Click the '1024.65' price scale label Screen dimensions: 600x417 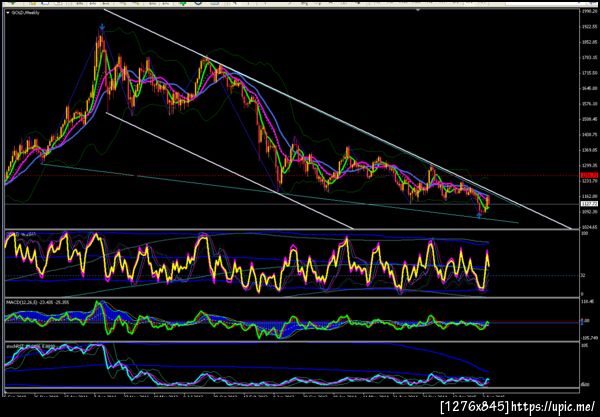[x=590, y=227]
